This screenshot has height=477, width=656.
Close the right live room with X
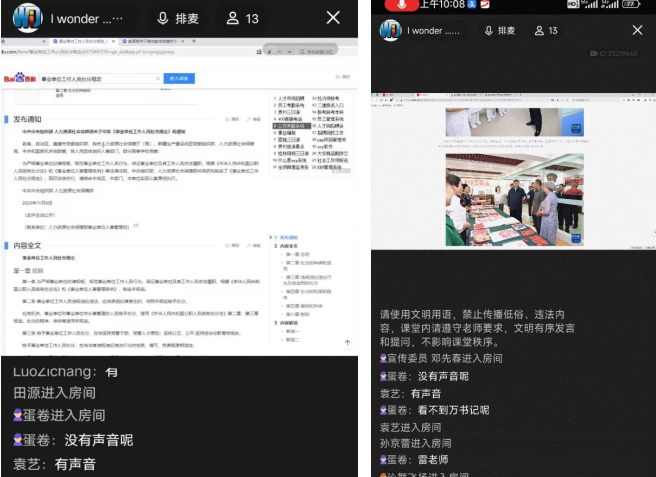tap(636, 31)
